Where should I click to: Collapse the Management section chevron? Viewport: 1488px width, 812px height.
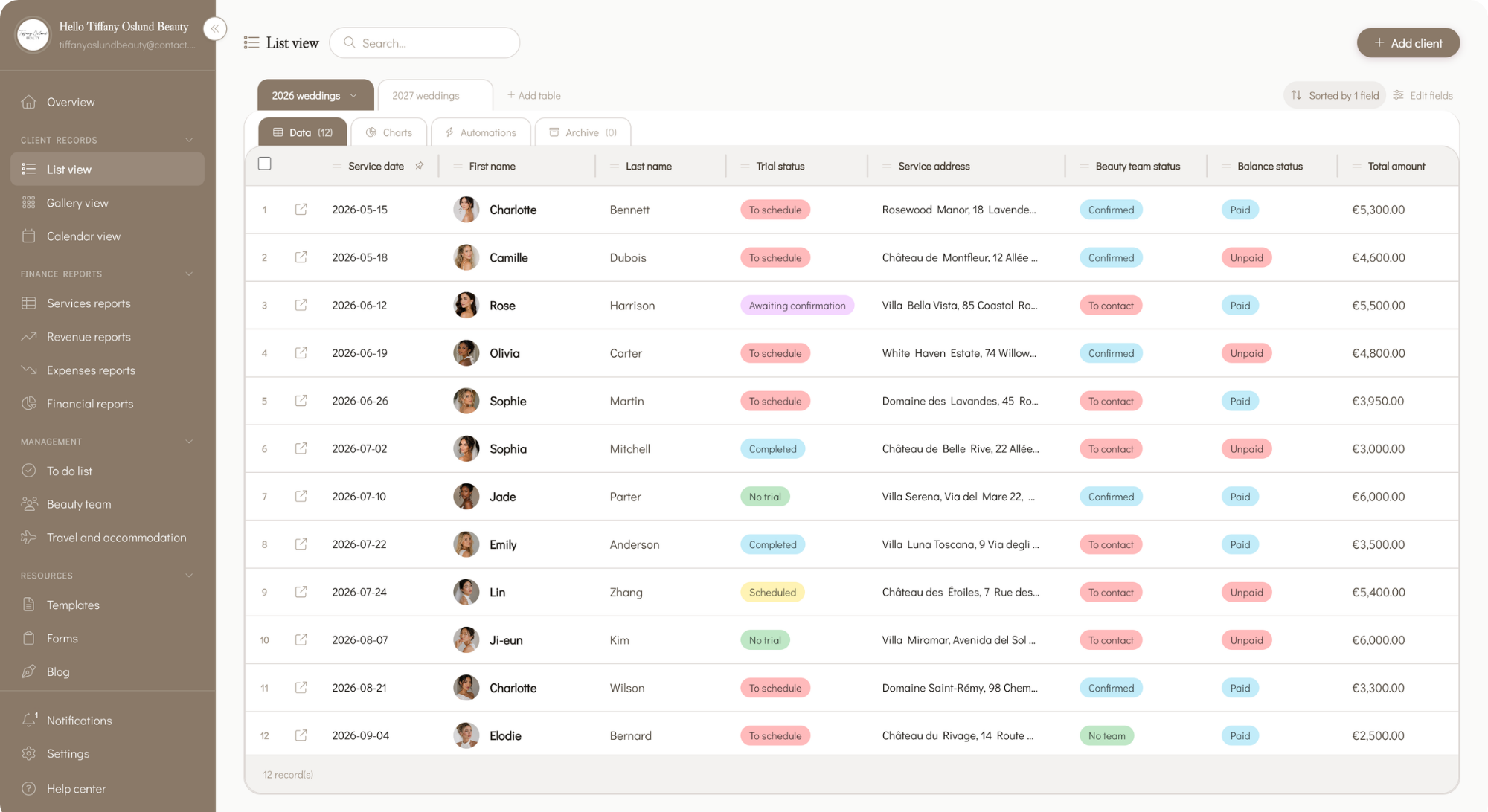coord(189,442)
